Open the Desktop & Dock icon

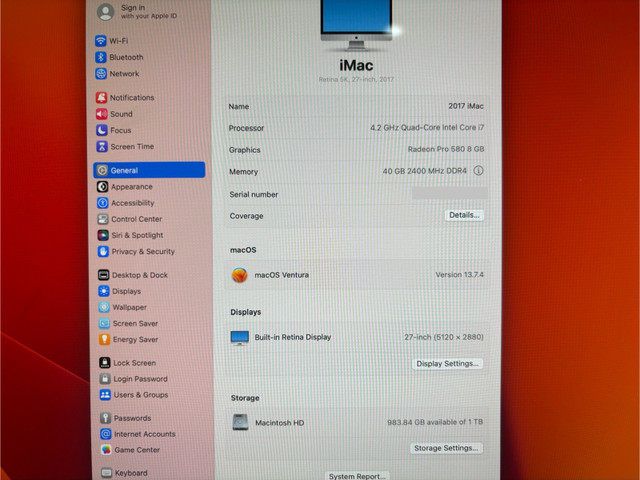point(104,275)
